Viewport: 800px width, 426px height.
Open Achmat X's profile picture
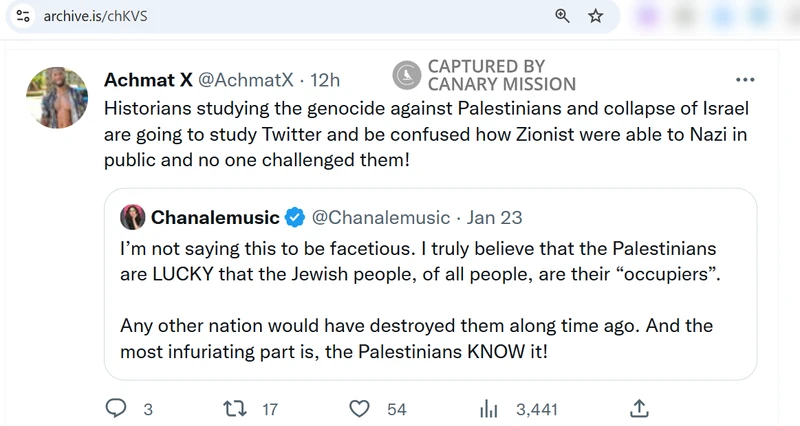tap(58, 98)
